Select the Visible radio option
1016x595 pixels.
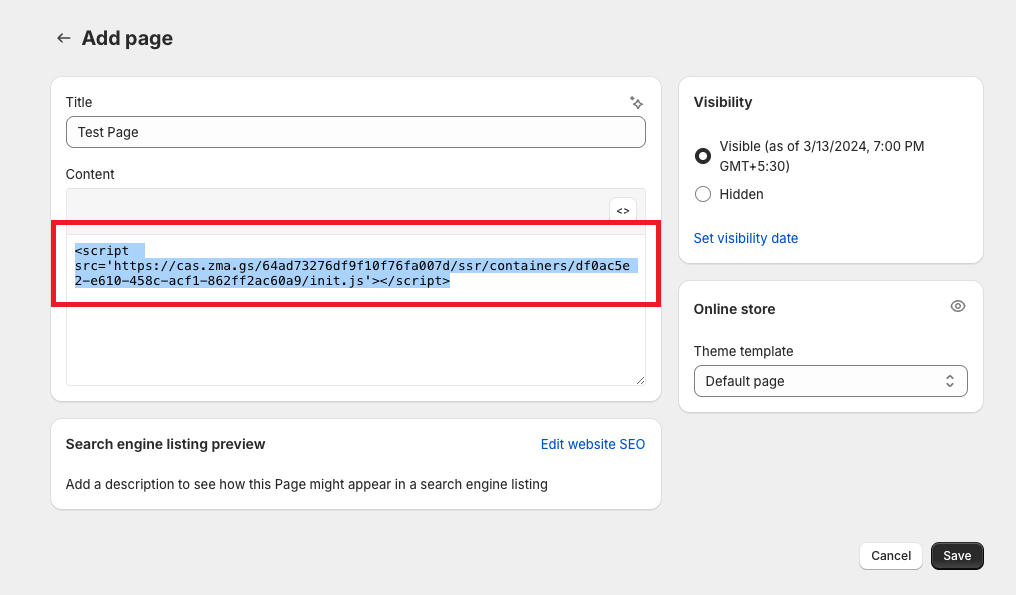coord(702,156)
